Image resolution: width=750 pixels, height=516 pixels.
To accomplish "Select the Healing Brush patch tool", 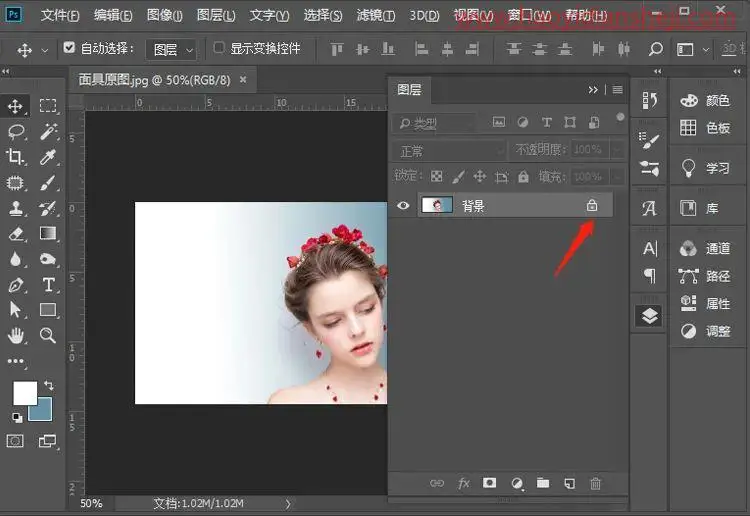I will click(x=15, y=183).
